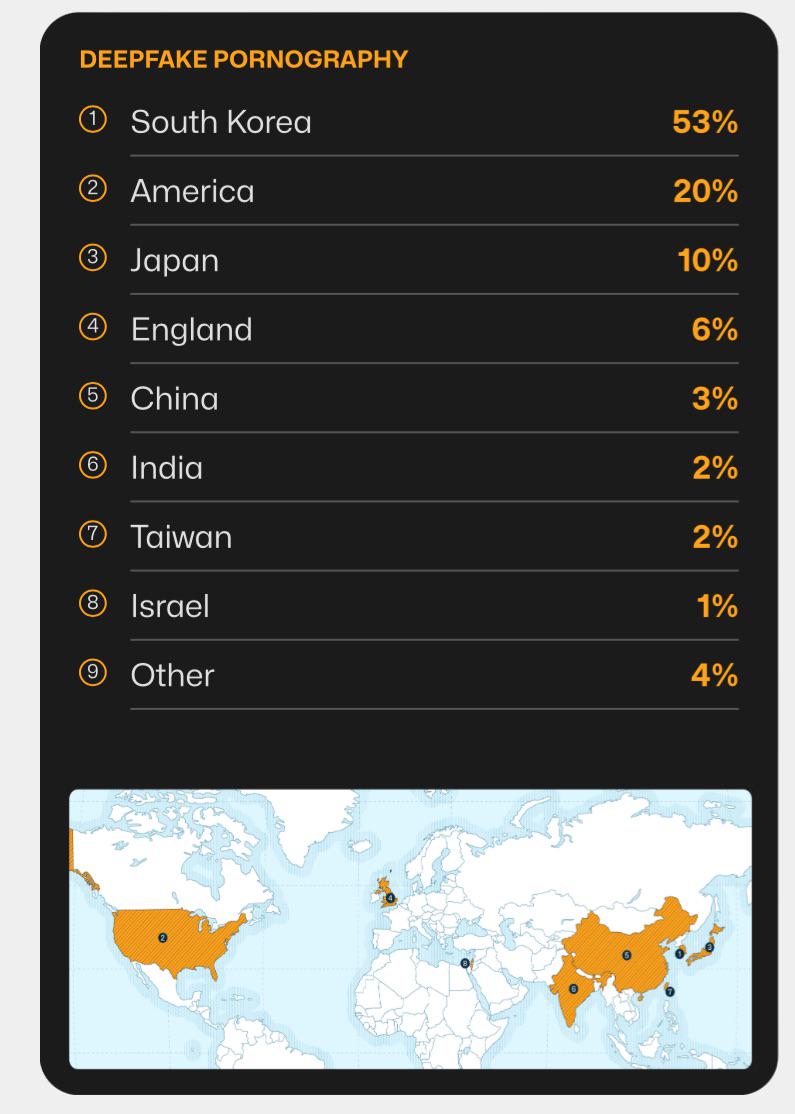Click the Deepfake Pornography heading
The image size is (795, 1114).
[243, 60]
